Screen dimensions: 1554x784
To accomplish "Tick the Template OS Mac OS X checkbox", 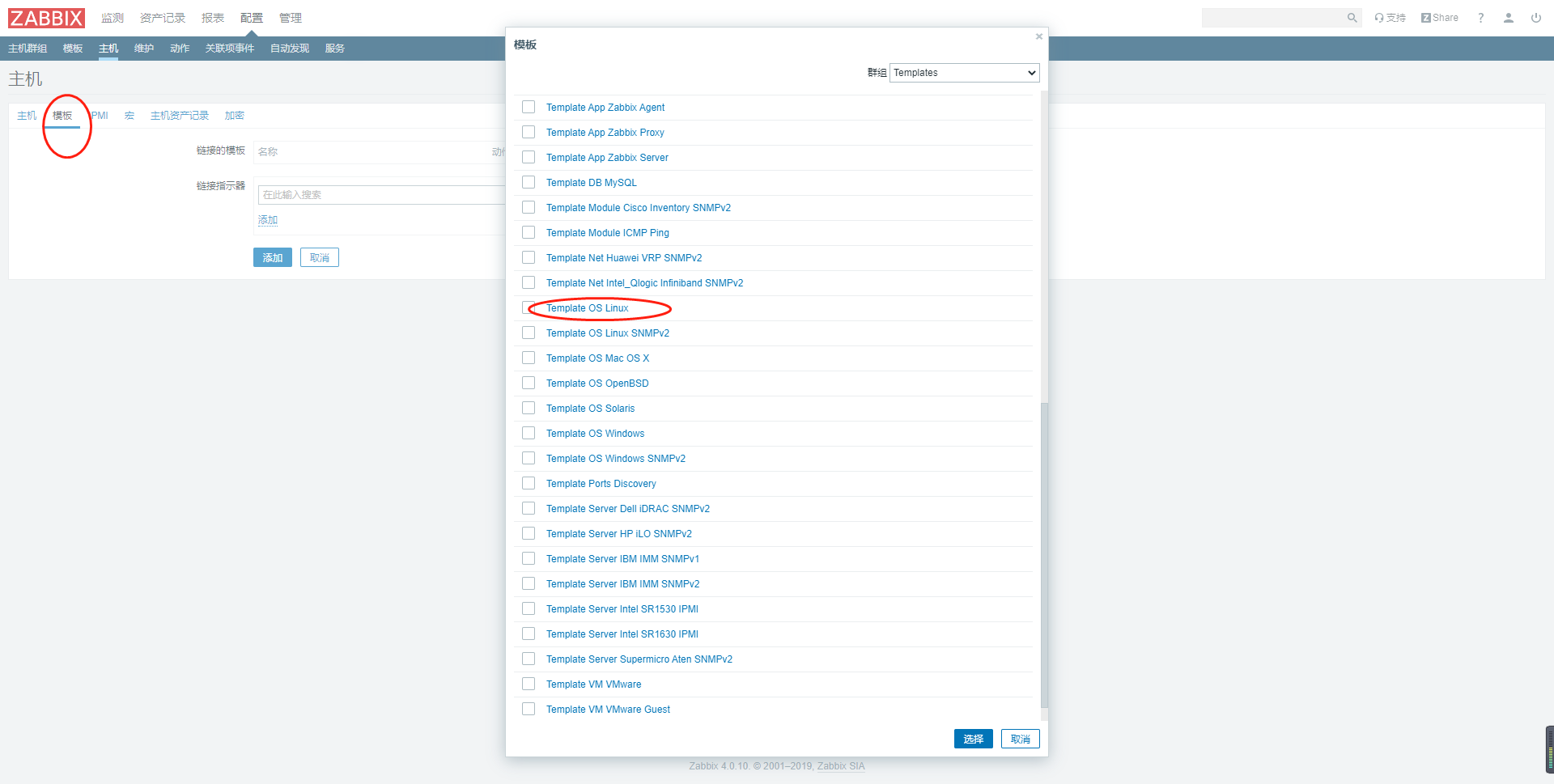I will point(529,358).
